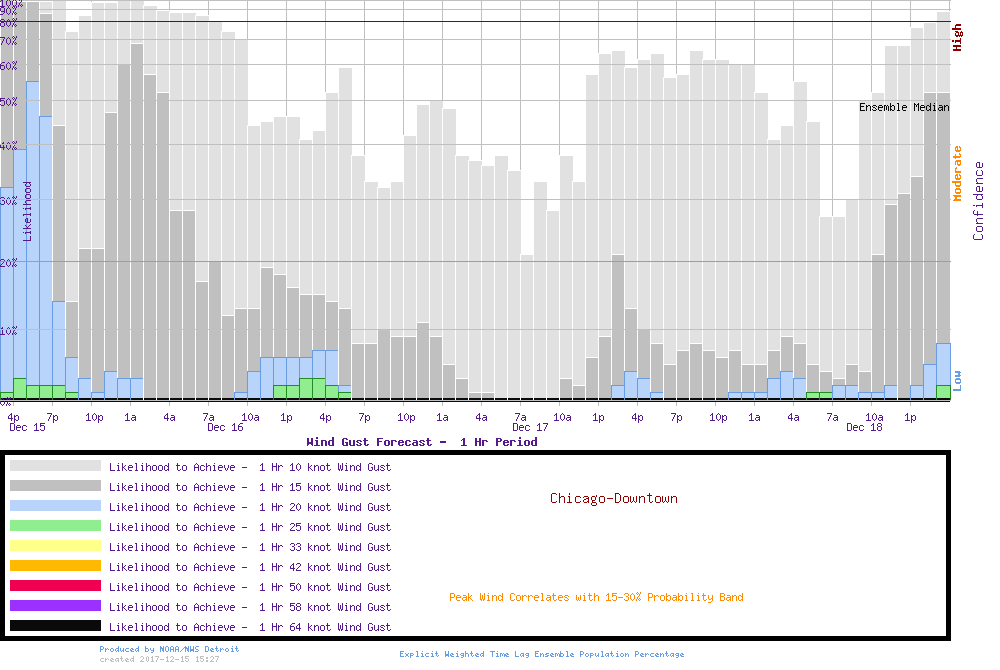Viewport: 1000px width, 670px height.
Task: Click the light gray 10 knot legend swatch
Action: pos(55,466)
